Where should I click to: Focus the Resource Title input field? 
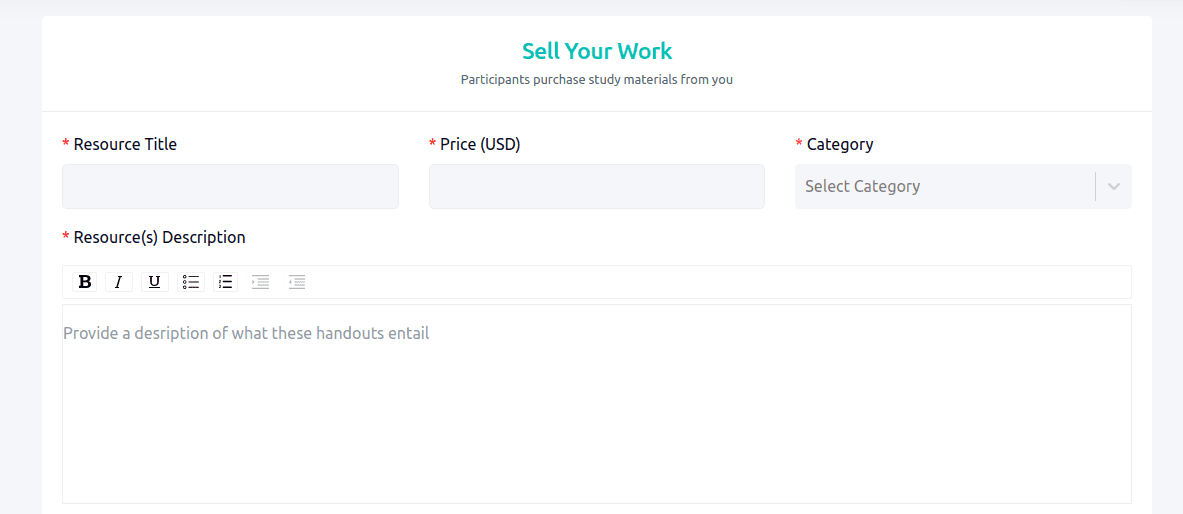(230, 186)
